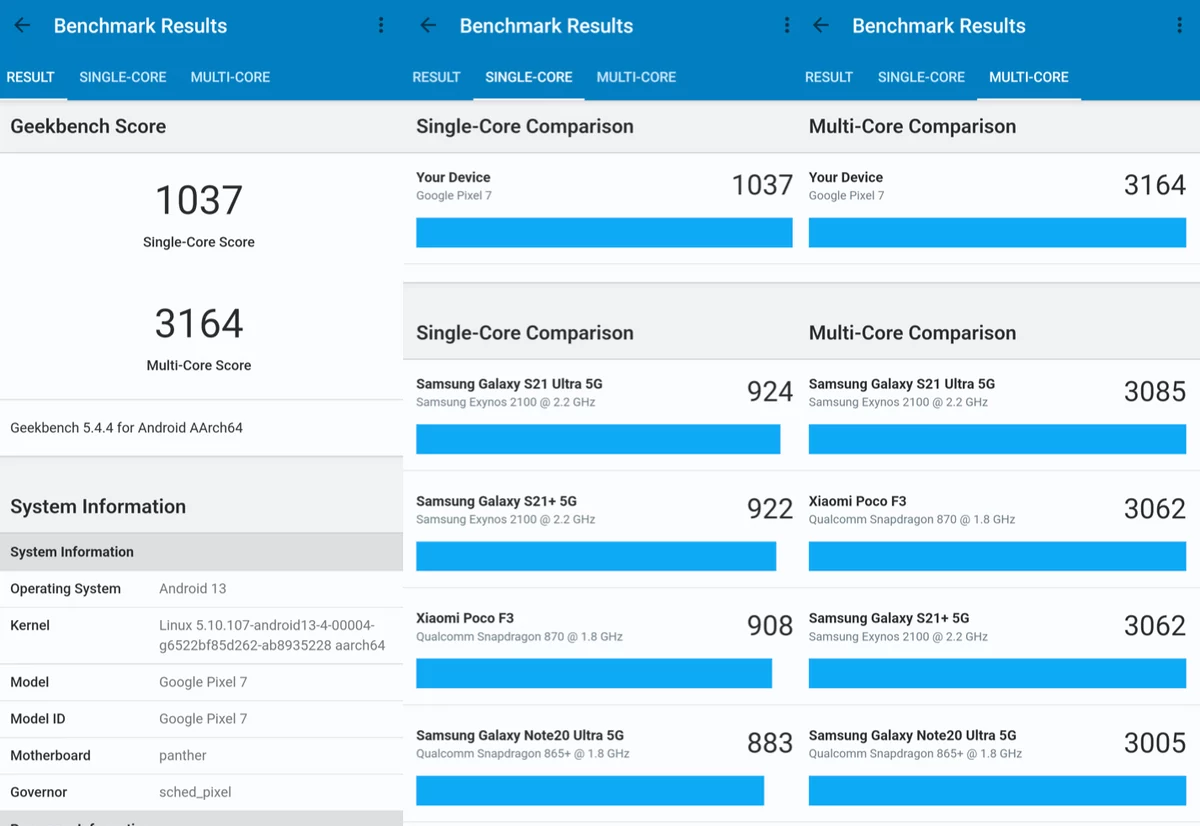This screenshot has width=1200, height=826.
Task: Tap Samsung Galaxy S21+ 5G multi-core entry 3062
Action: tap(998, 646)
